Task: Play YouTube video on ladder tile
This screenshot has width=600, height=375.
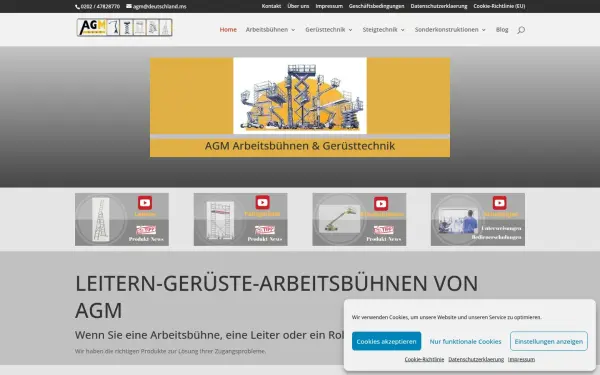Action: tap(145, 203)
